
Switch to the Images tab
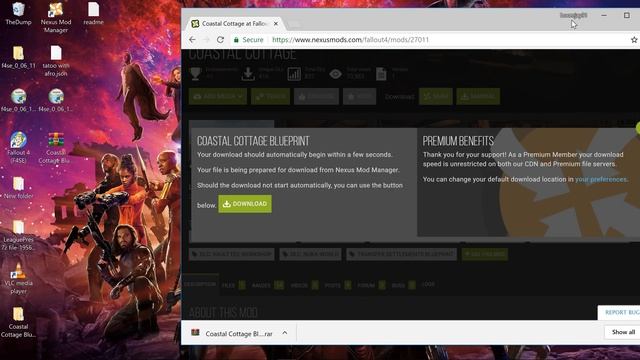(x=267, y=285)
